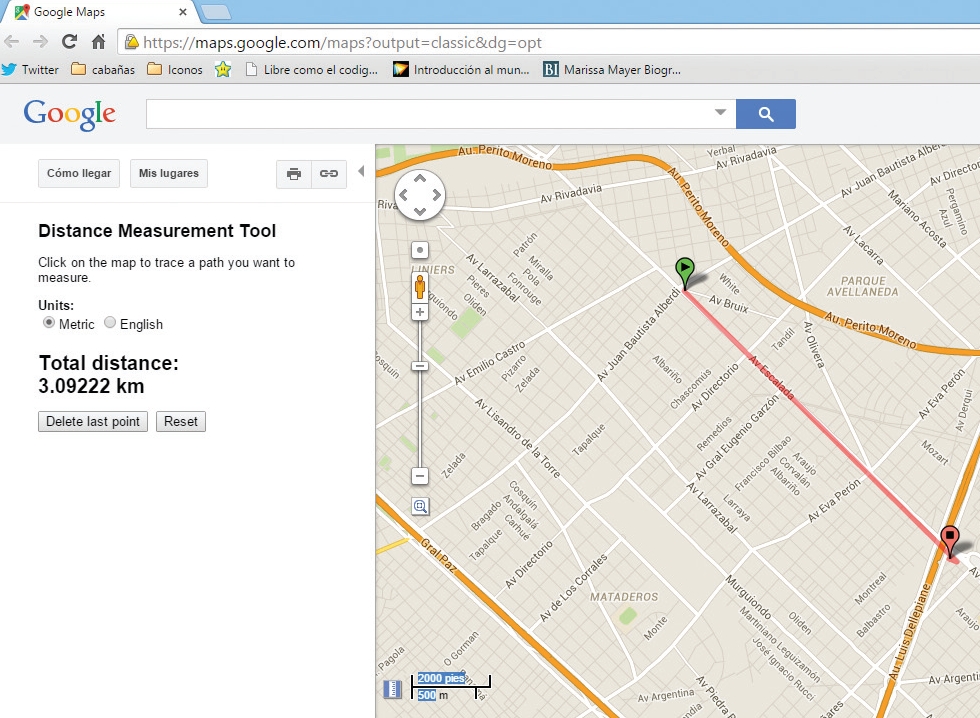This screenshot has width=980, height=718.
Task: Reset the distance measurement
Action: (x=181, y=421)
